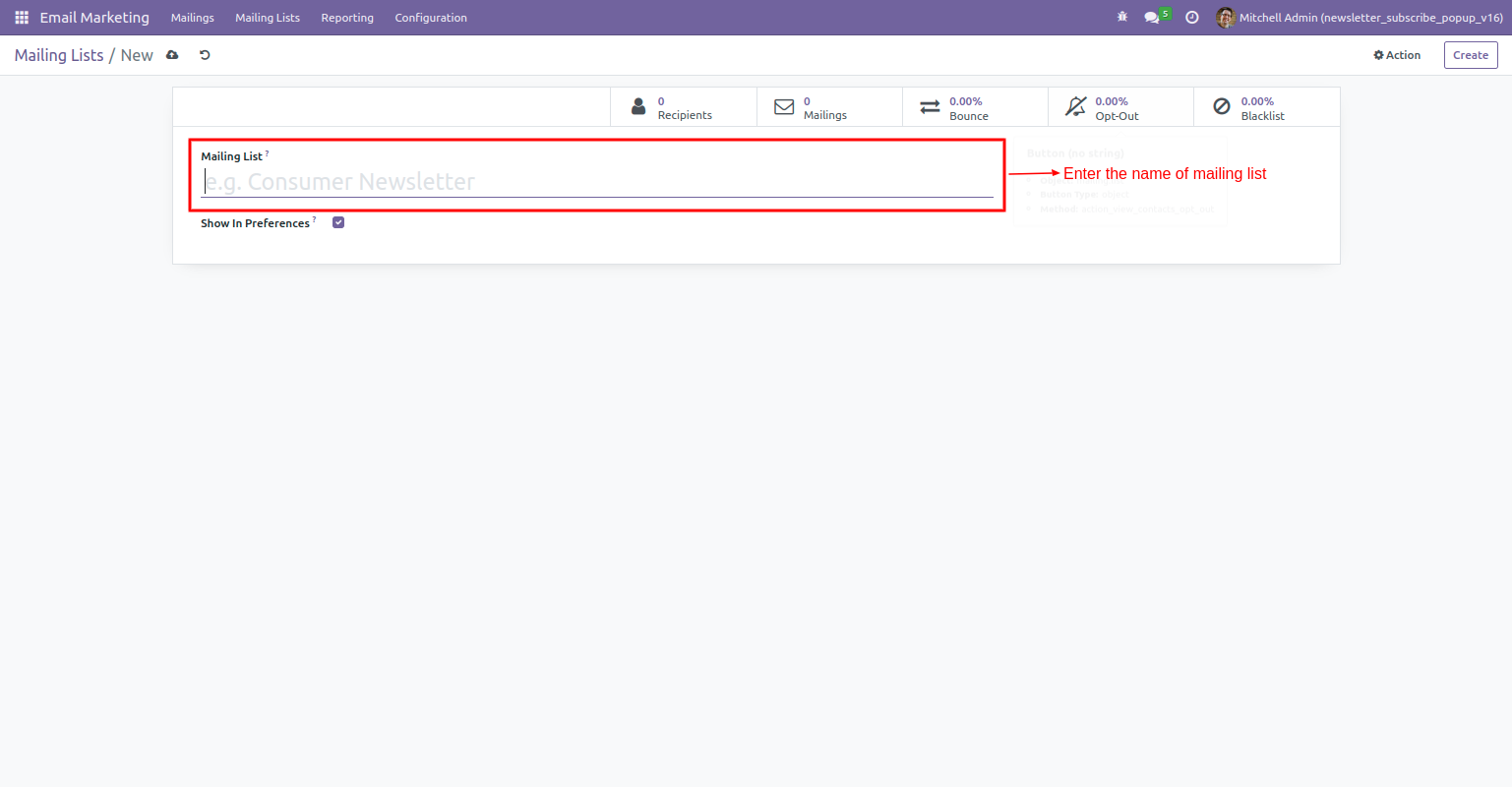1512x787 pixels.
Task: Click Mitchell Admin avatar picture
Action: [x=1226, y=18]
